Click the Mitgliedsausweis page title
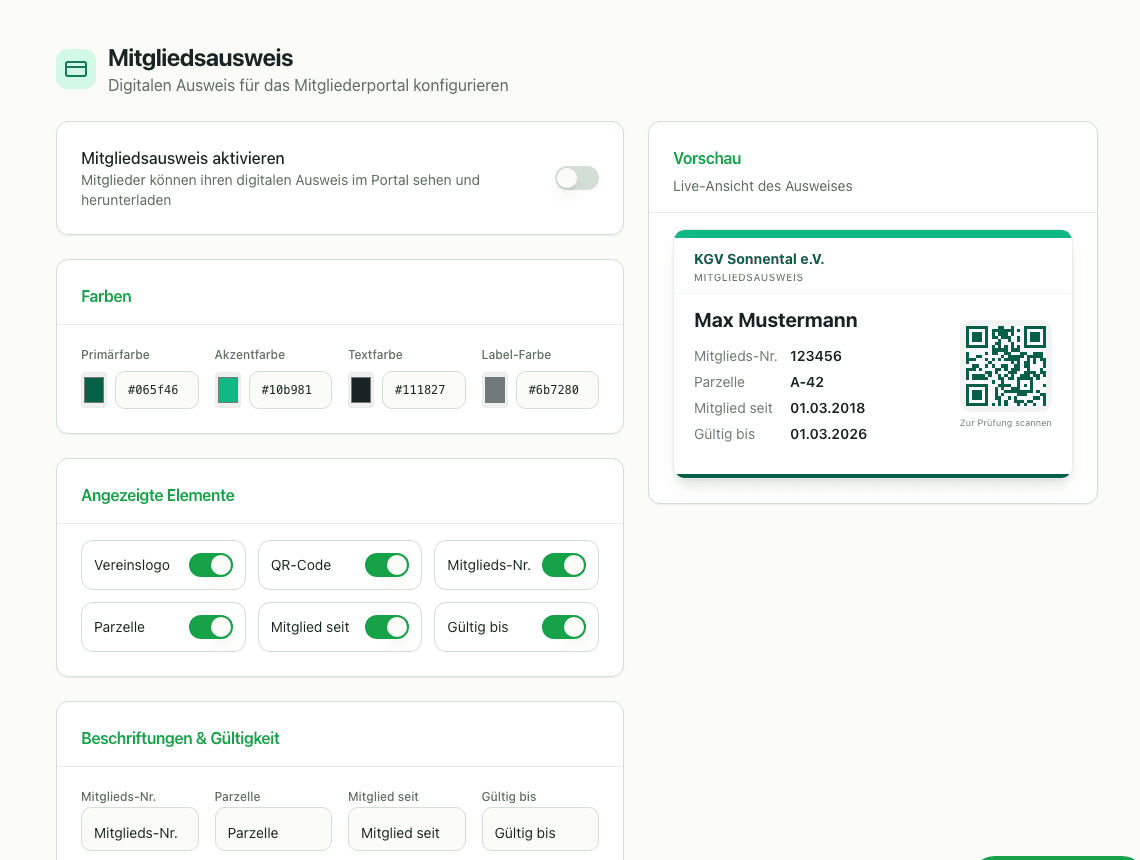The width and height of the screenshot is (1140, 860). tap(201, 57)
